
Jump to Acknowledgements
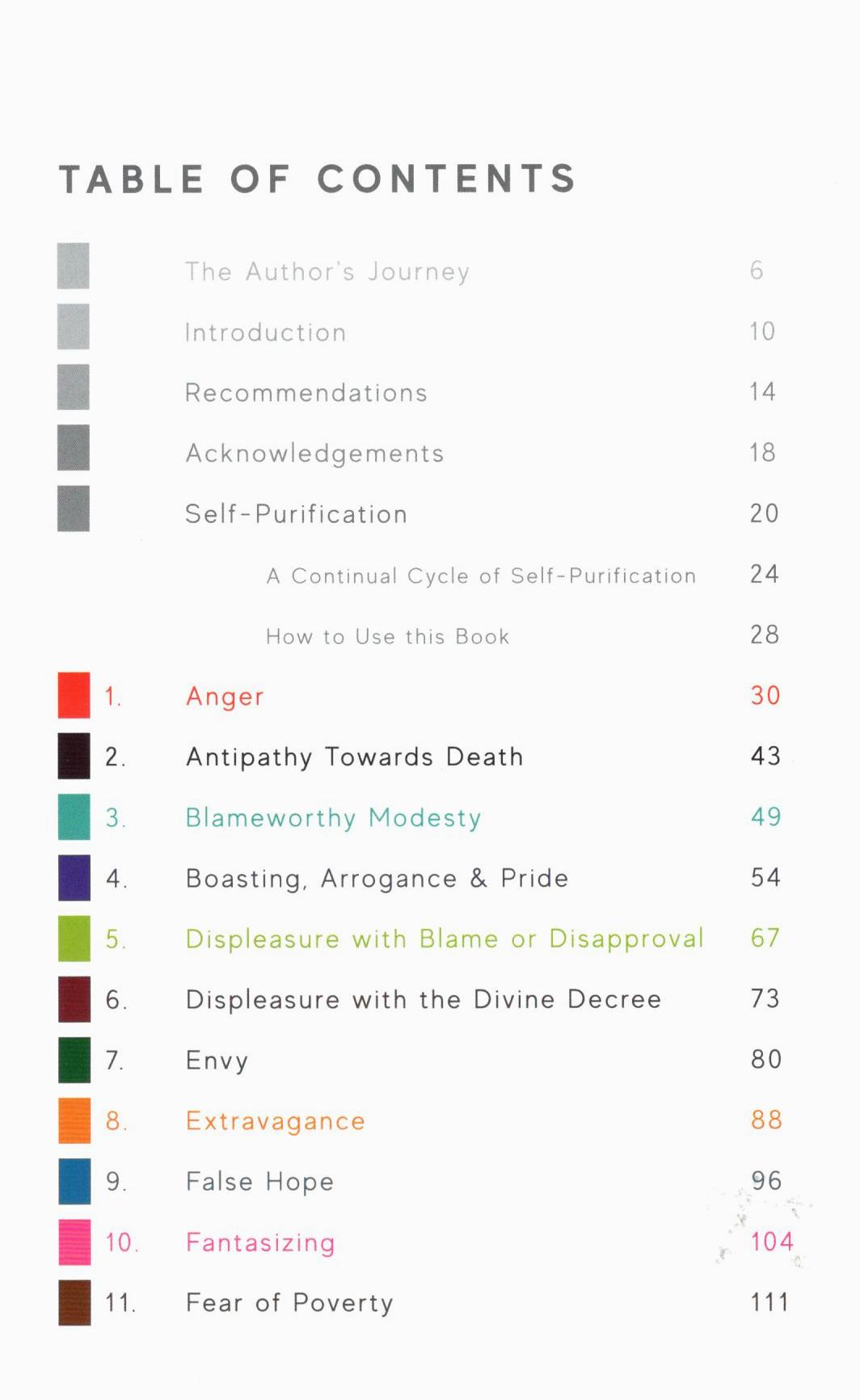pyautogui.click(x=314, y=453)
